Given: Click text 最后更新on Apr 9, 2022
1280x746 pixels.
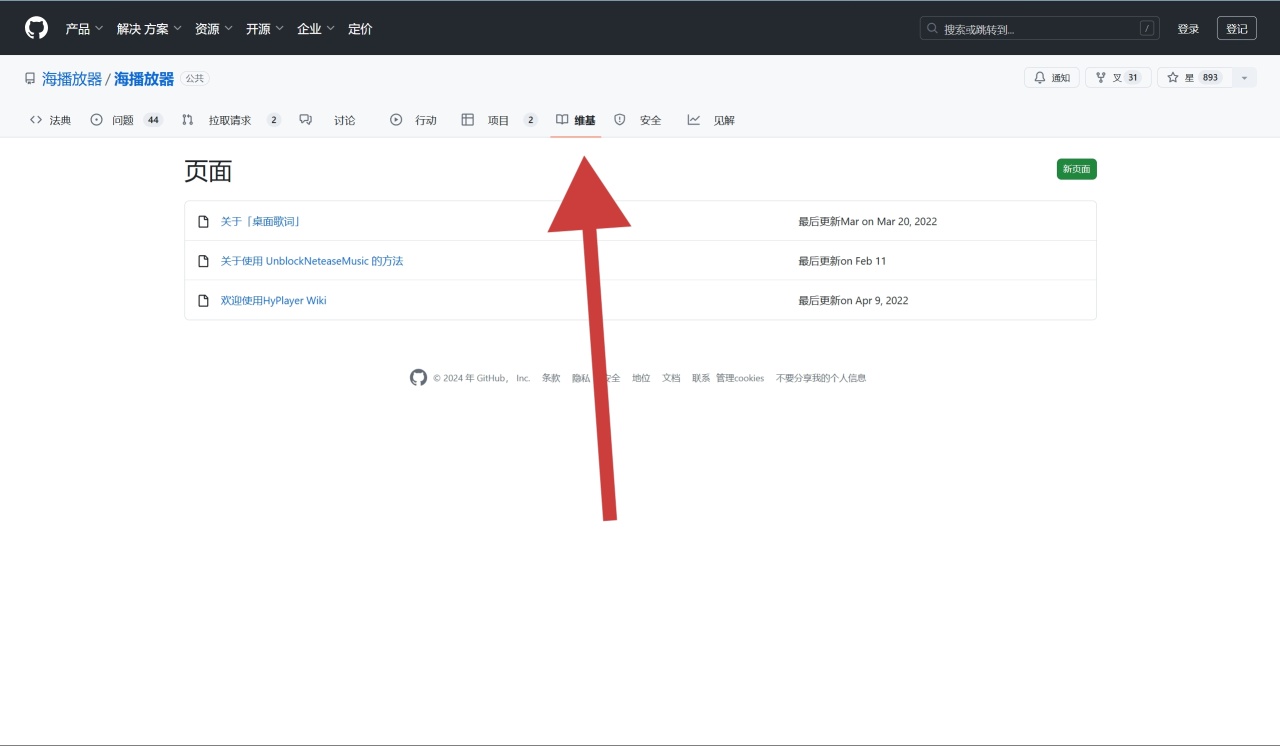Looking at the screenshot, I should tap(853, 300).
